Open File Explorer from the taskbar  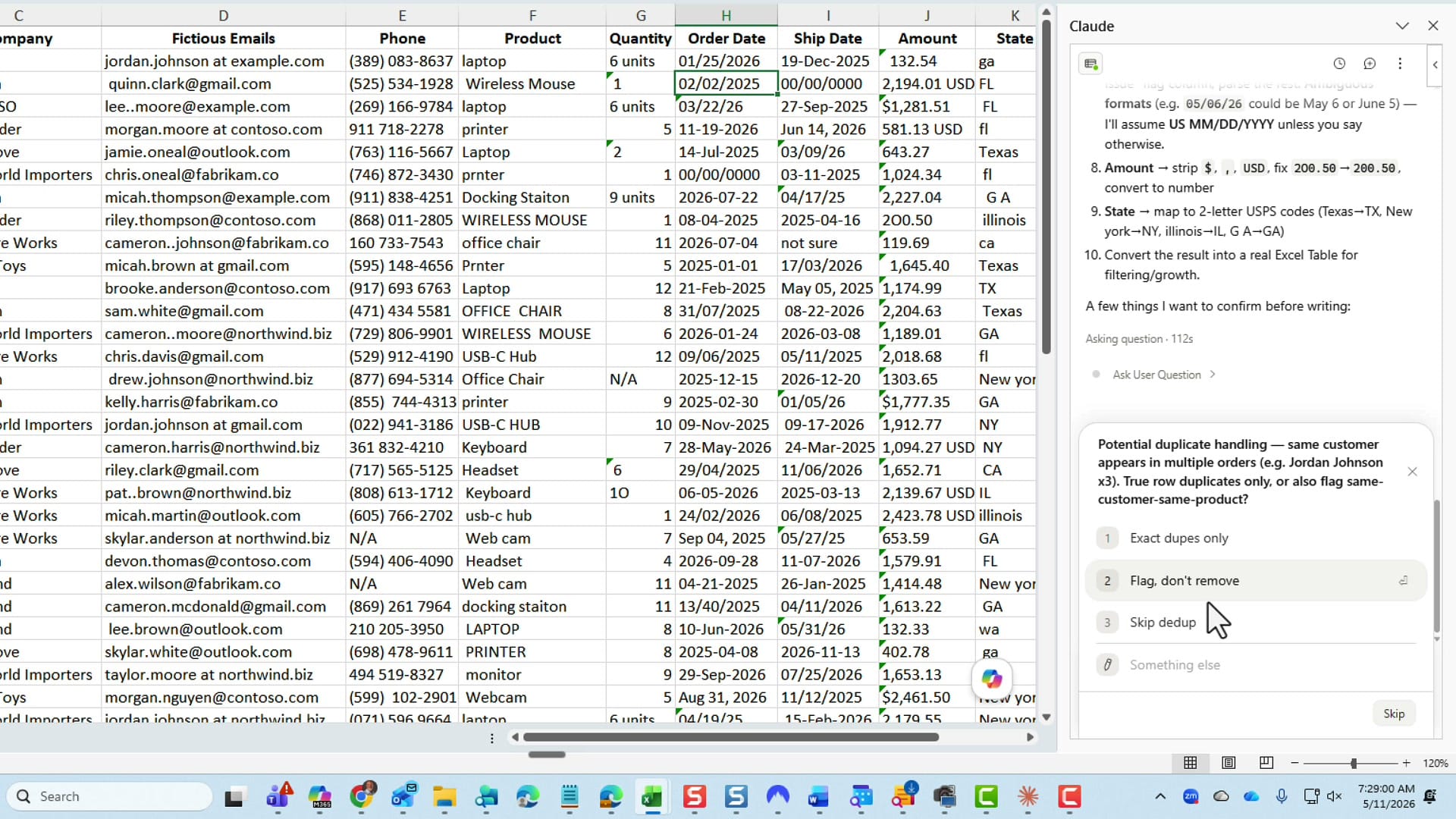(x=444, y=797)
